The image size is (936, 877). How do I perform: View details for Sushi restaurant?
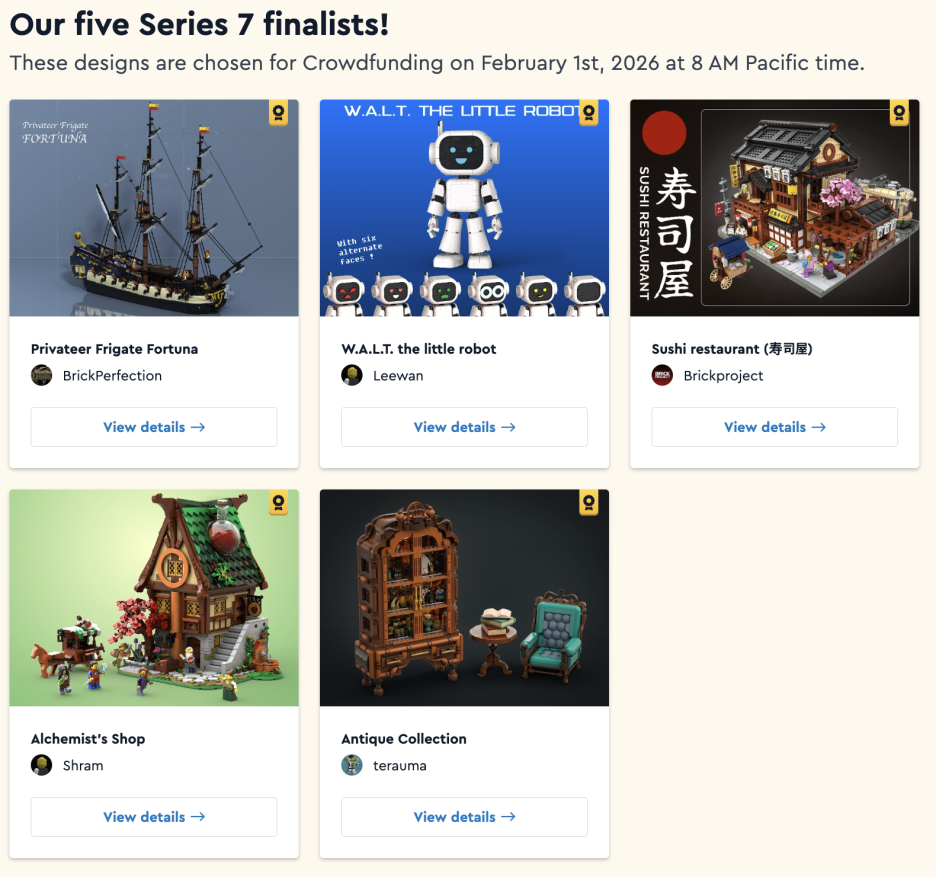click(x=775, y=427)
